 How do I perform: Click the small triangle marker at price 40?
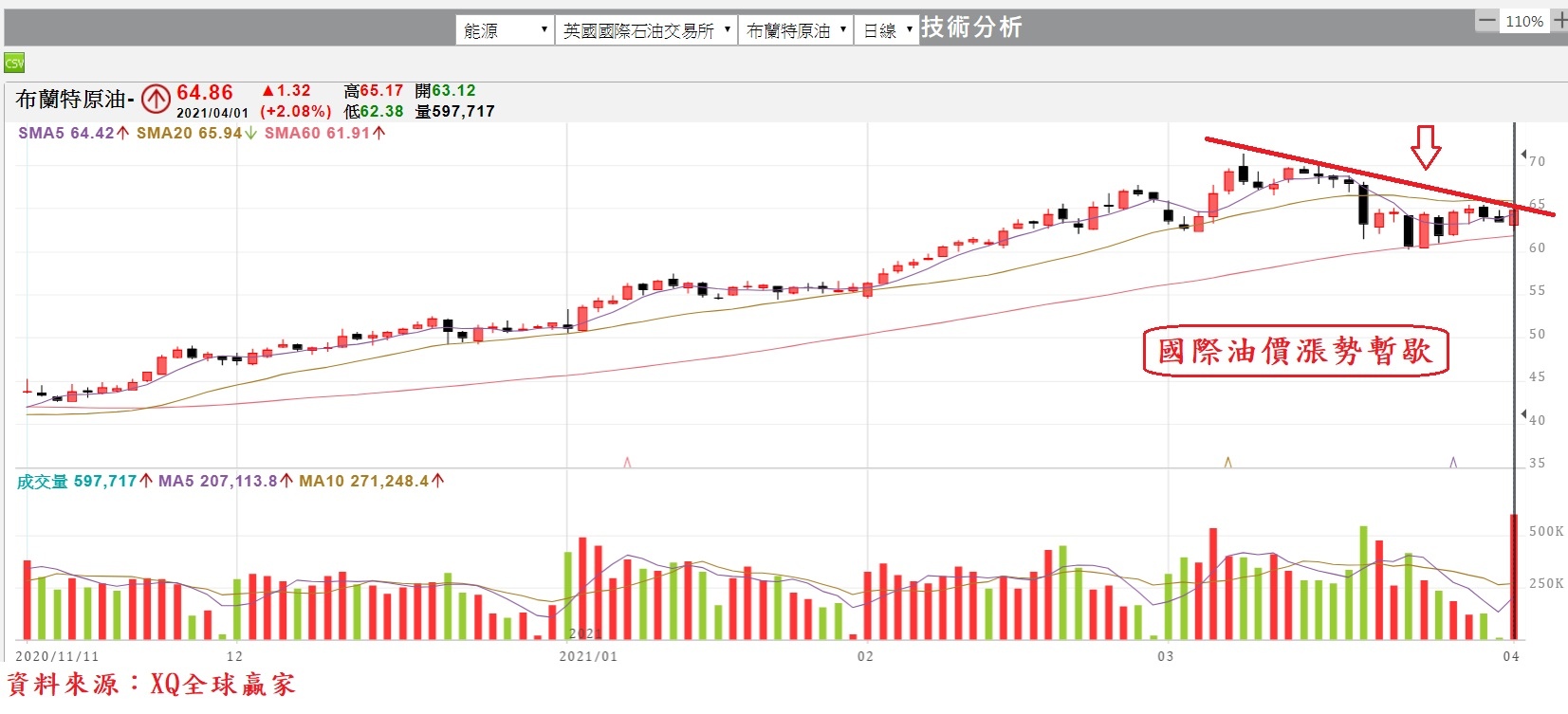(1523, 414)
